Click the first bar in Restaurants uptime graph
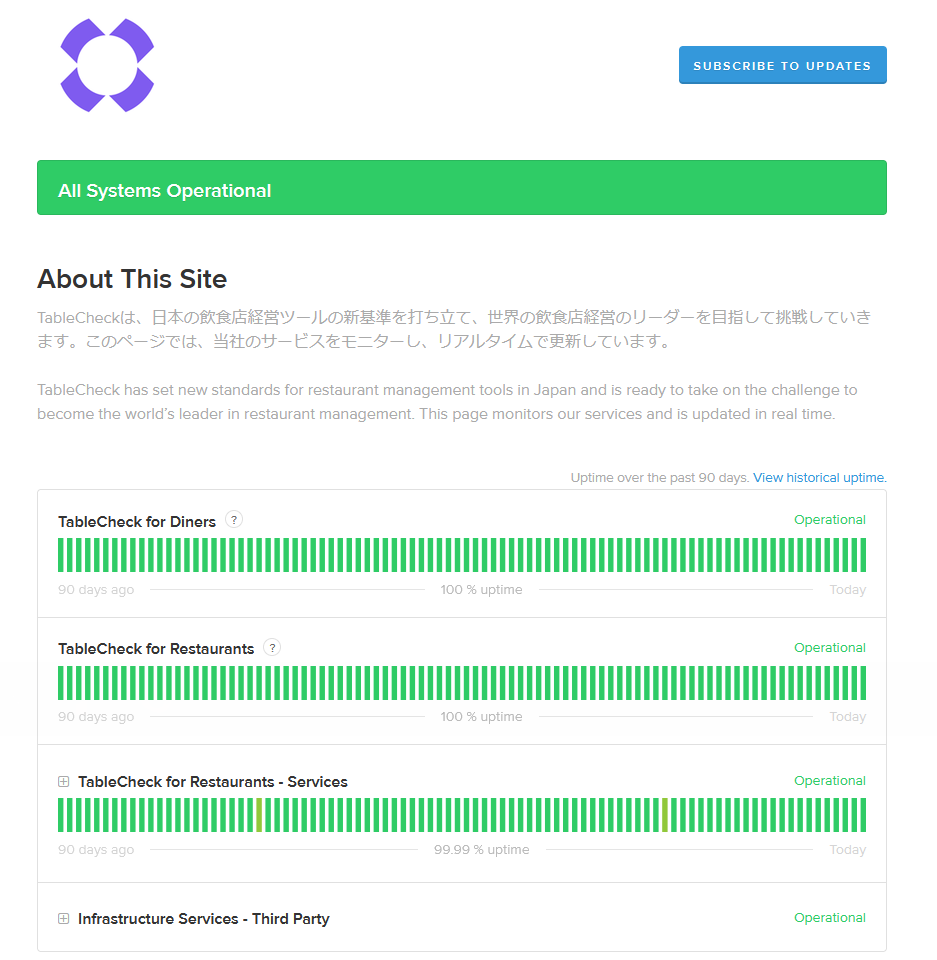The width and height of the screenshot is (937, 960). click(x=61, y=683)
